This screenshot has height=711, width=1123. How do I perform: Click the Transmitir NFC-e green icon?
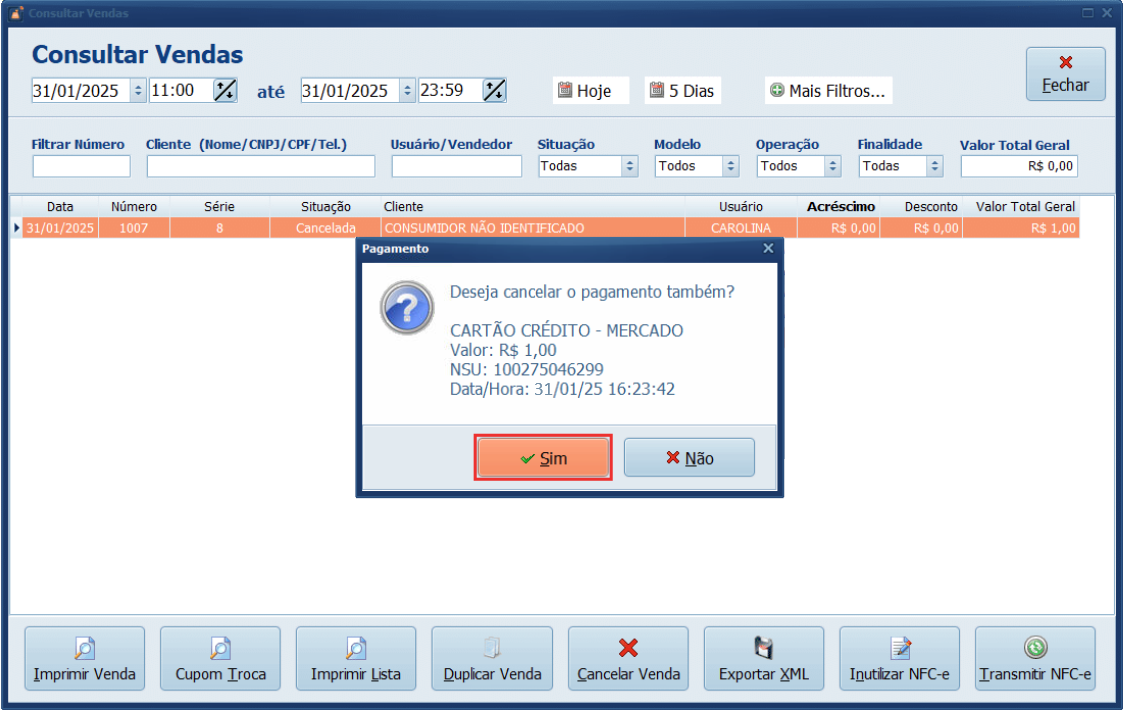[1035, 648]
